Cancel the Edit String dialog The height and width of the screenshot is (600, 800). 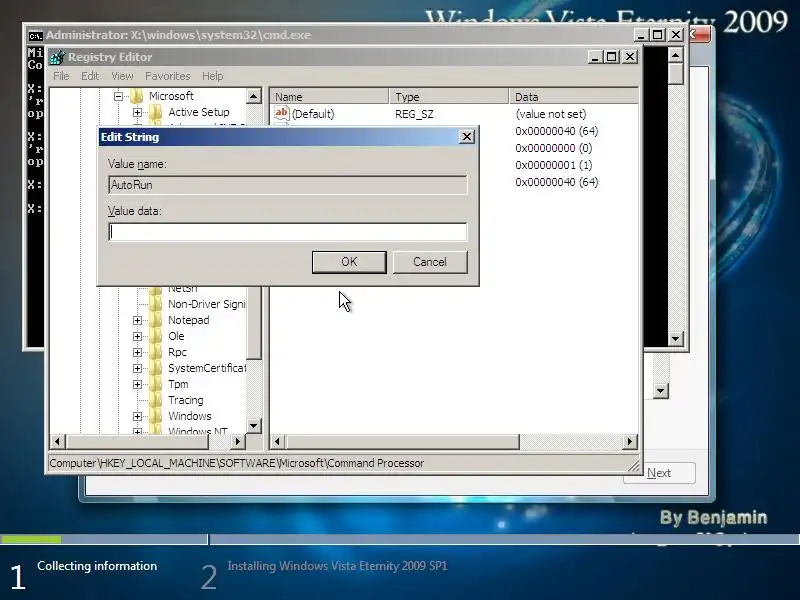tap(430, 262)
